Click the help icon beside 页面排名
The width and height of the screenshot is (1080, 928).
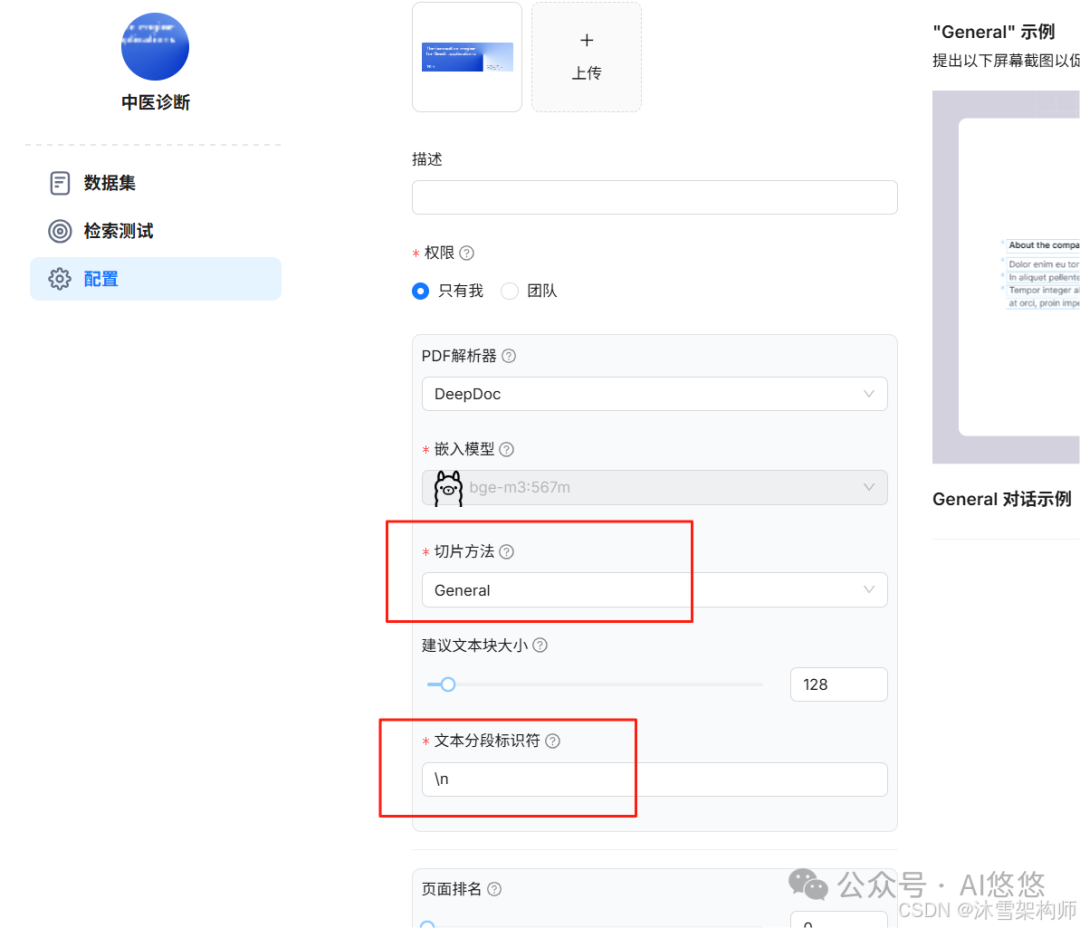pyautogui.click(x=495, y=889)
